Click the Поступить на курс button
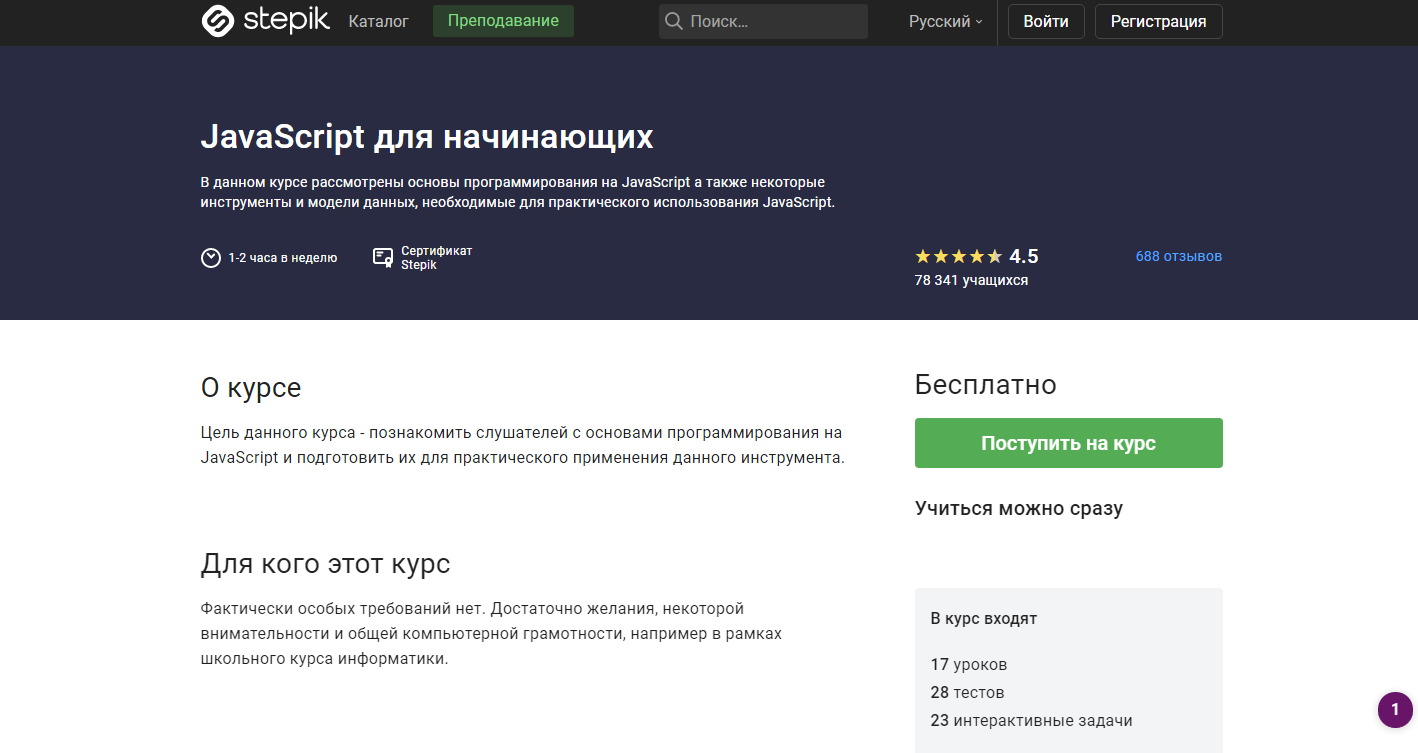 pos(1068,443)
